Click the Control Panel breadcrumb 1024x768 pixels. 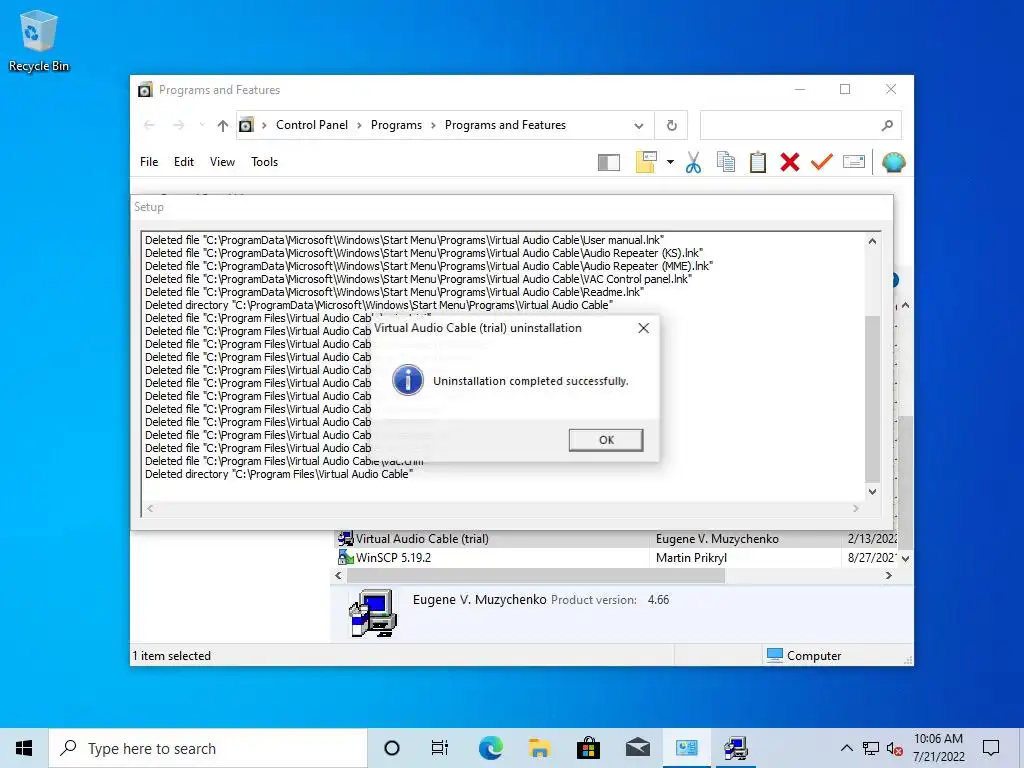pos(312,125)
